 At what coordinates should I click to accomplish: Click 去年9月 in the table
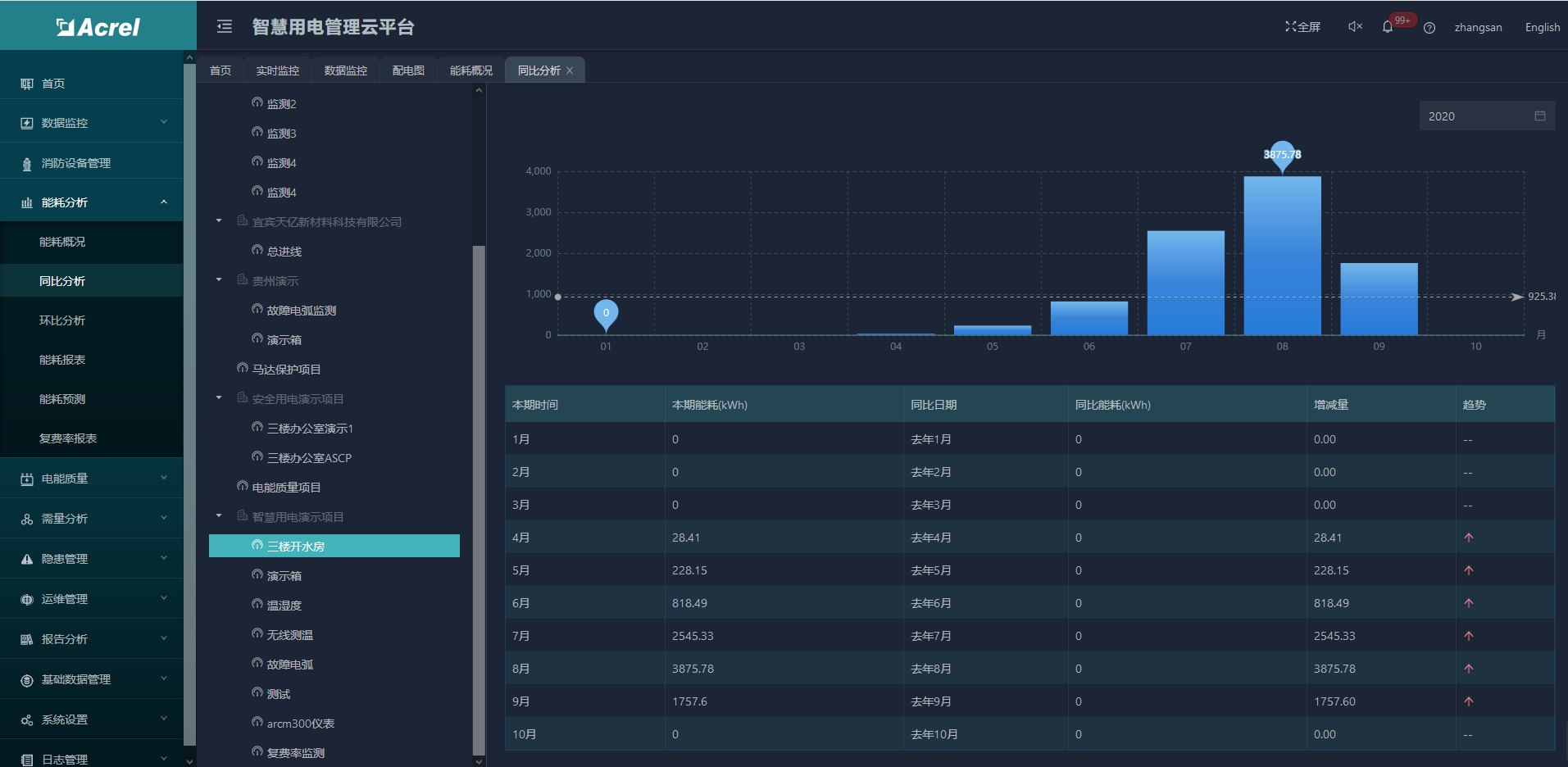(x=931, y=701)
